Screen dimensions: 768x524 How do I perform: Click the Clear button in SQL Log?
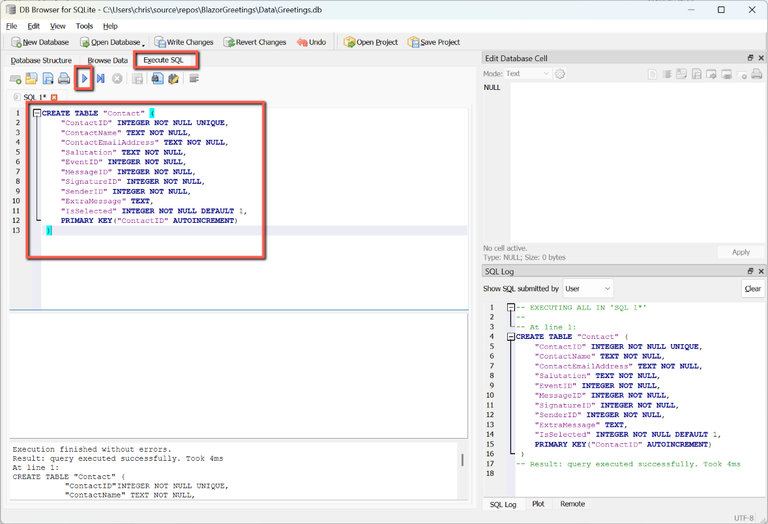coord(752,288)
